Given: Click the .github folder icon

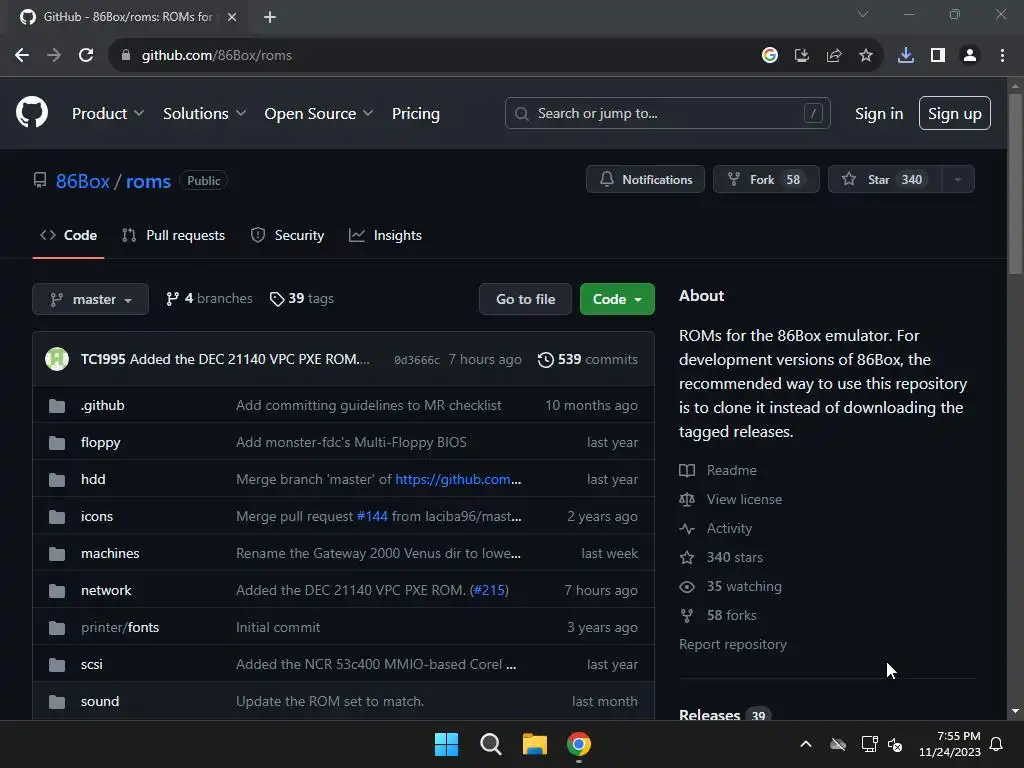Looking at the screenshot, I should 57,406.
